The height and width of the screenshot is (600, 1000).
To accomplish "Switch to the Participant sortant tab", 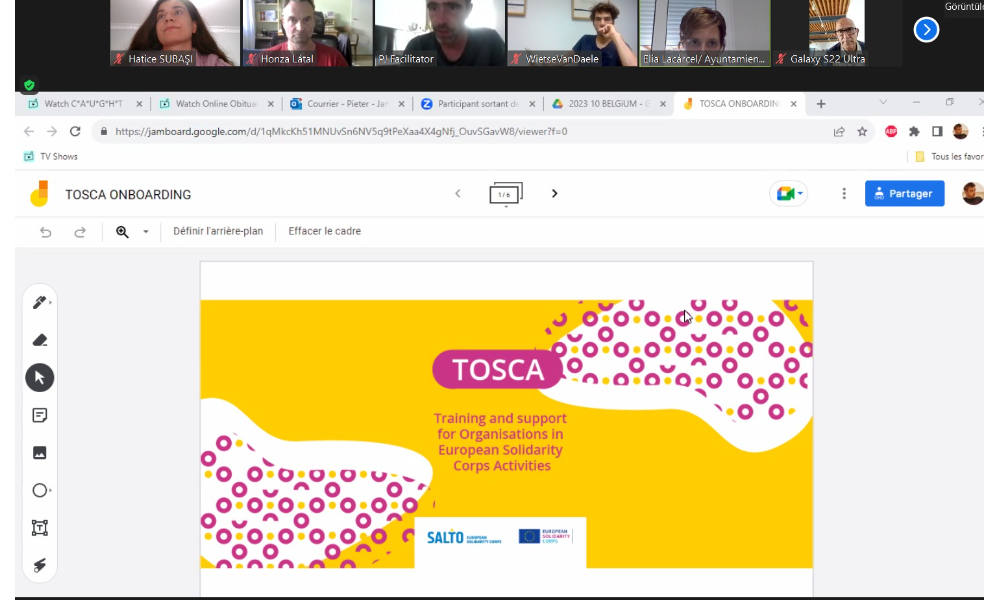I will point(478,103).
